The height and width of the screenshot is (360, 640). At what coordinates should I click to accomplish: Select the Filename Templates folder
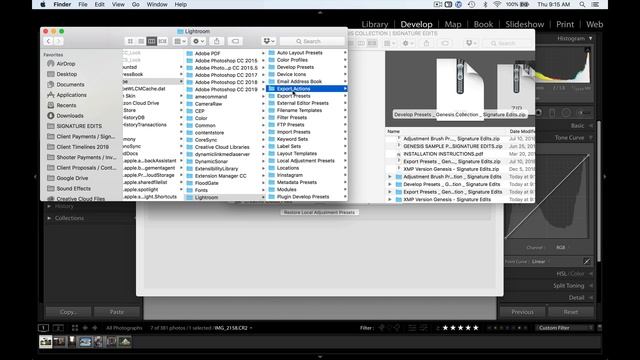coord(307,110)
